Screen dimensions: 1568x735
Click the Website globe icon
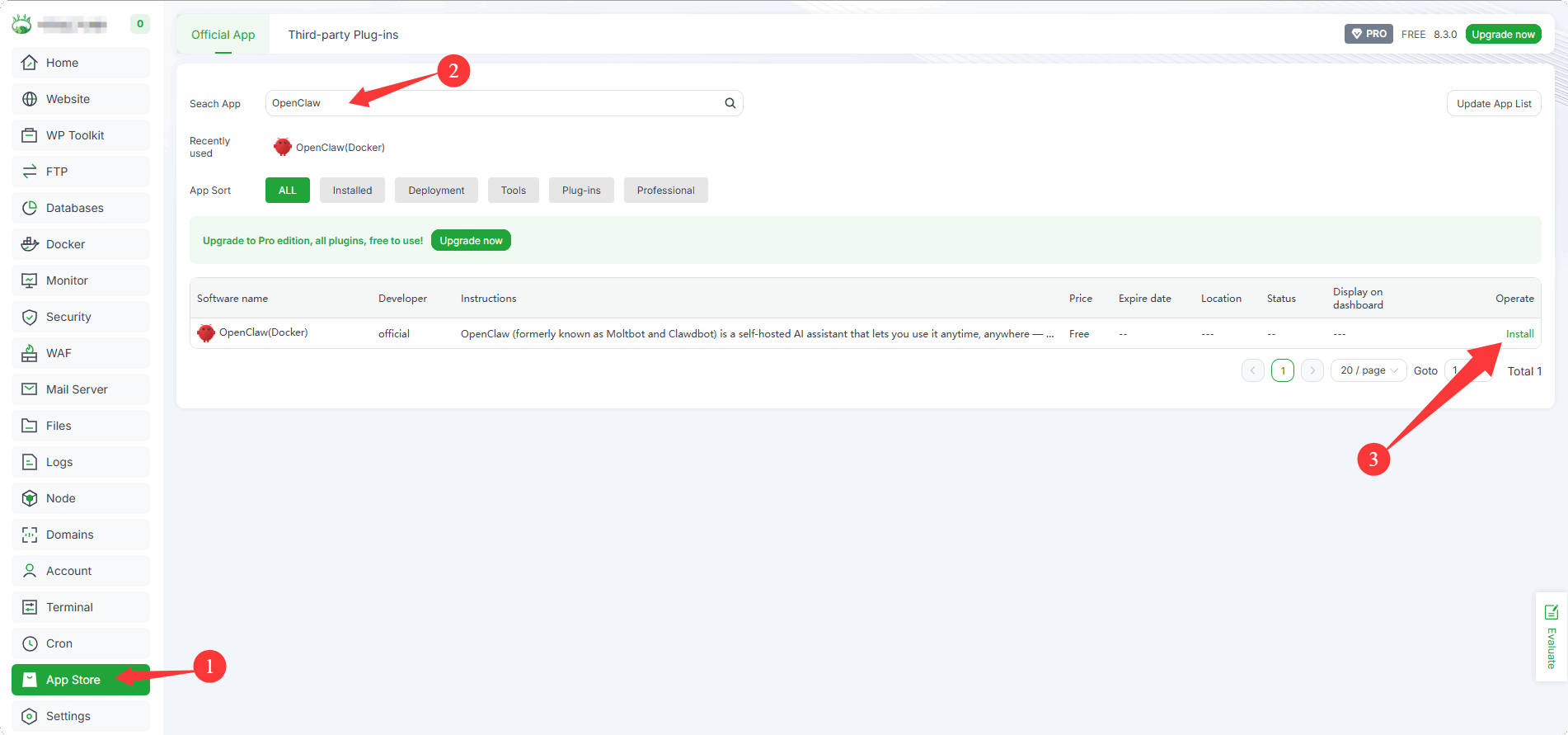pyautogui.click(x=30, y=99)
